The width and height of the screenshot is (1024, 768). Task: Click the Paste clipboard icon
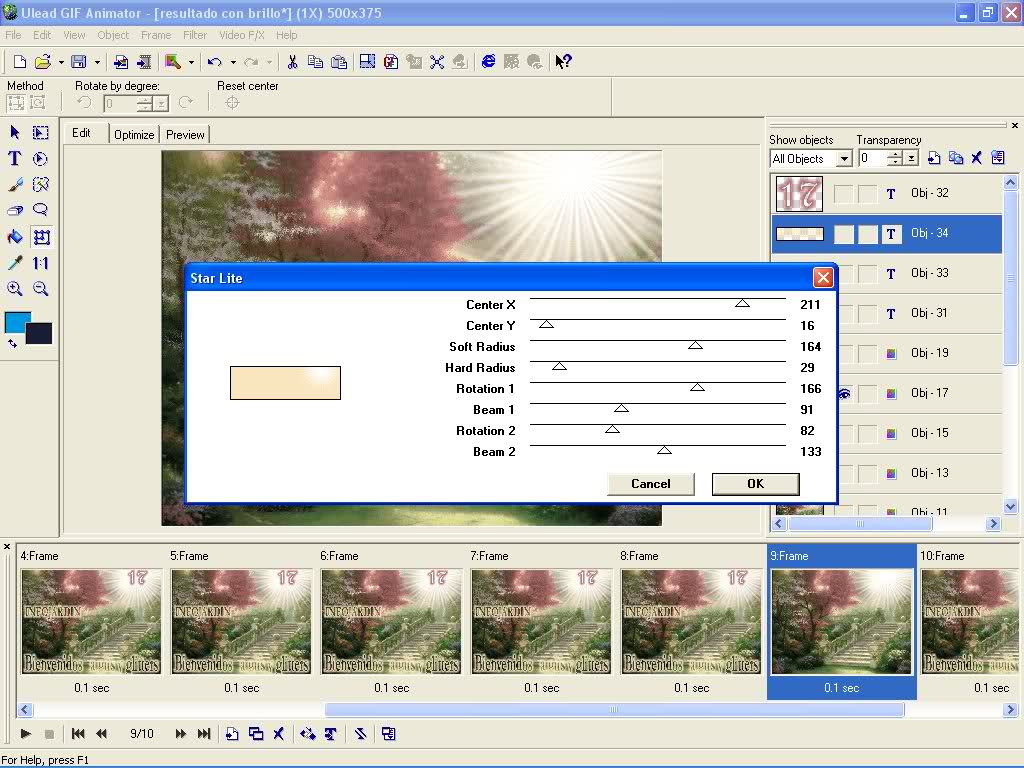click(x=339, y=62)
